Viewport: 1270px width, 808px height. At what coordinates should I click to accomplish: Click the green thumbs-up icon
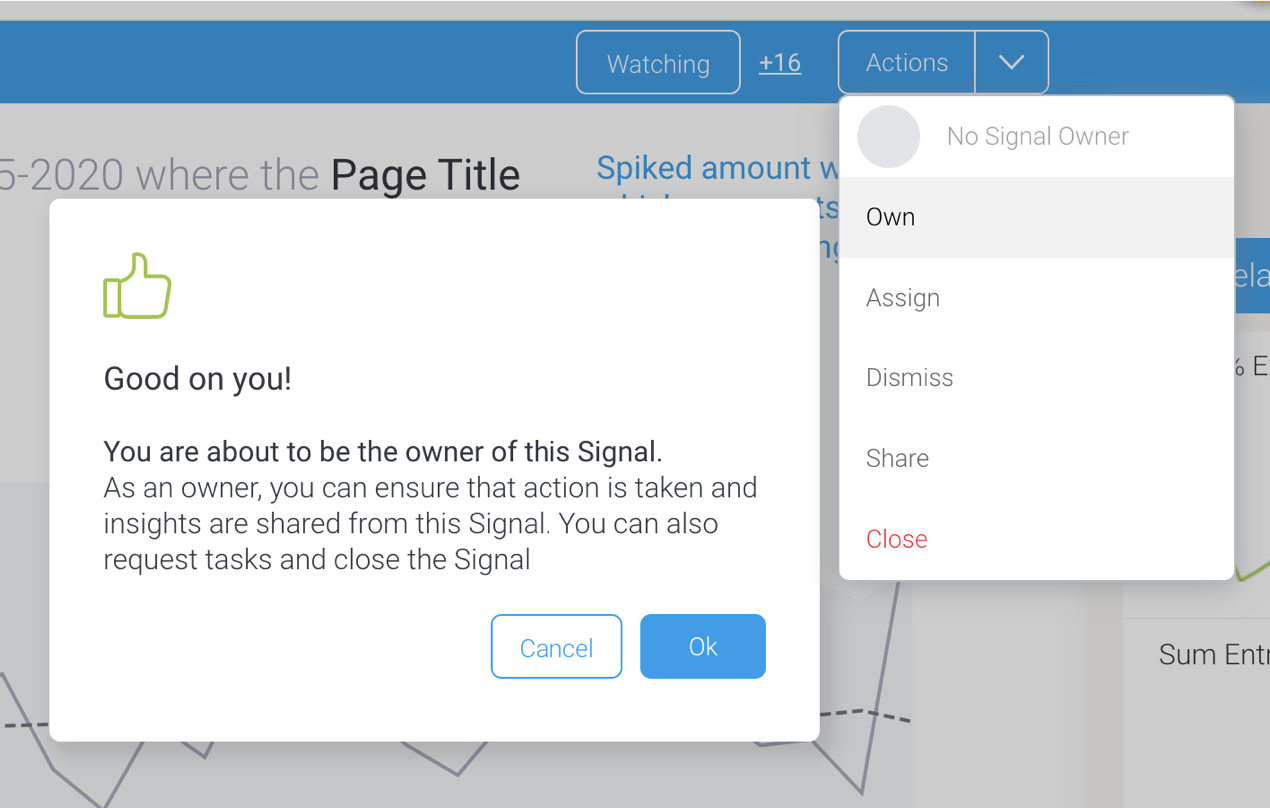137,286
